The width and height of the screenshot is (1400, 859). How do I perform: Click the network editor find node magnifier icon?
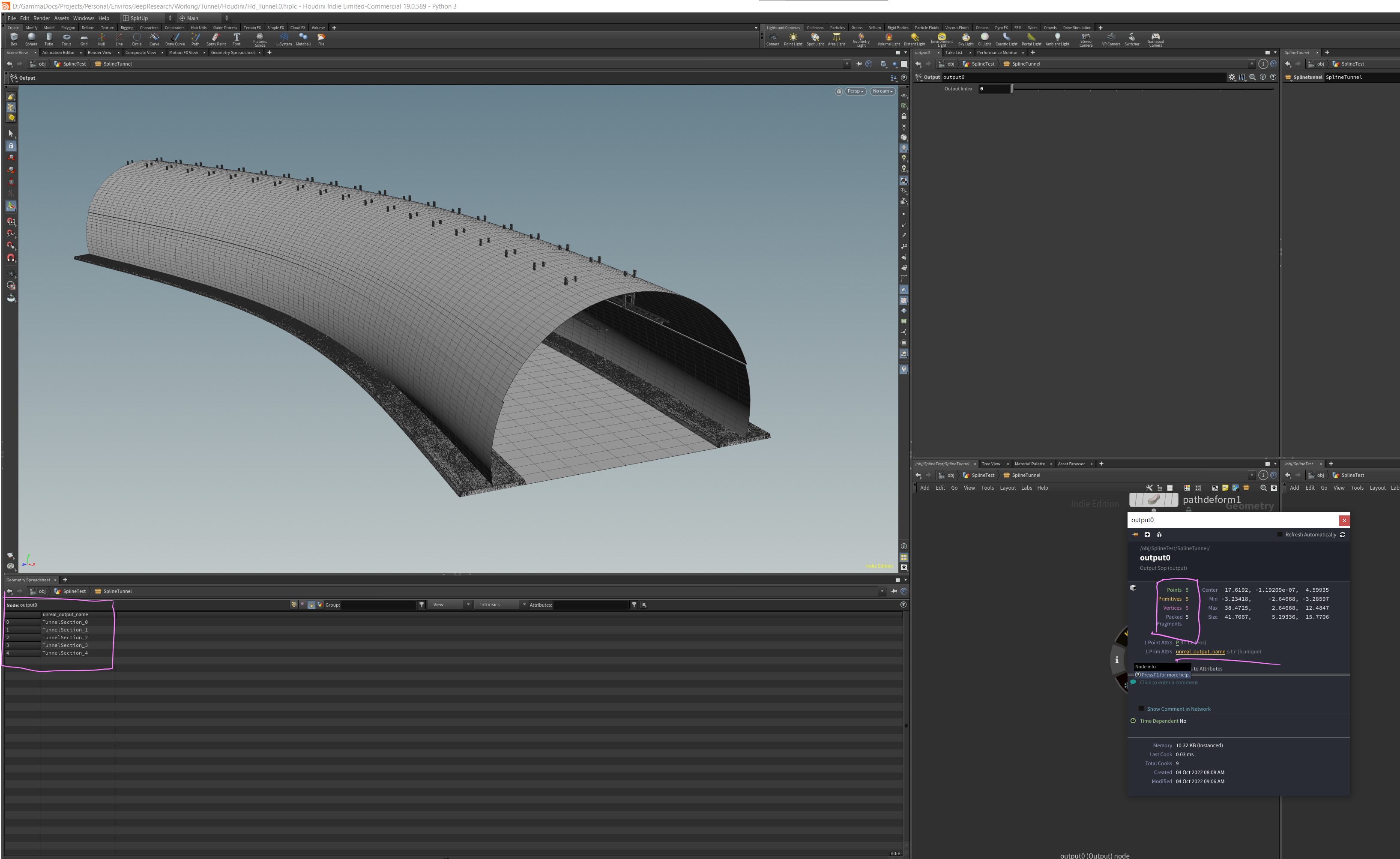1263,488
